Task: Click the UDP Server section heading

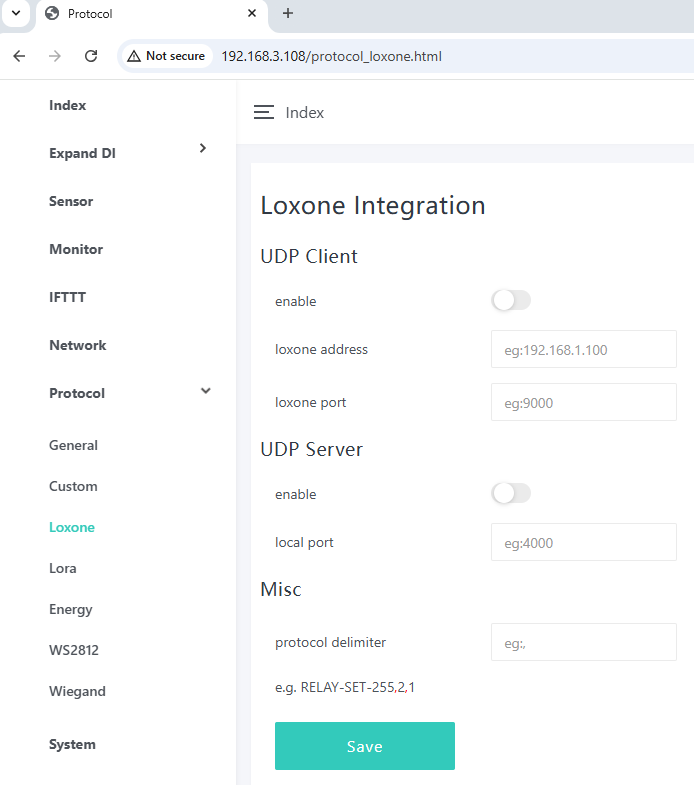Action: 311,449
